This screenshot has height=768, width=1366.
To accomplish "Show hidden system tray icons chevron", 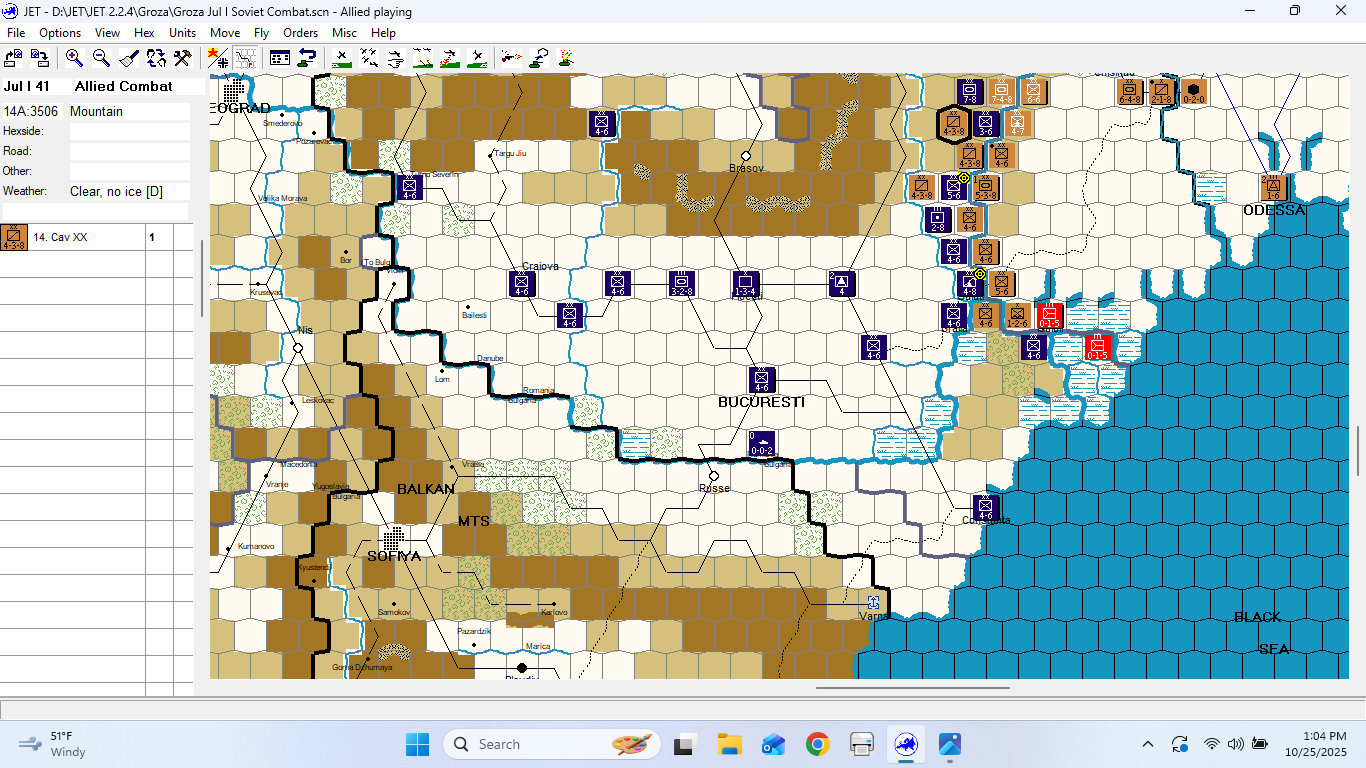I will (1148, 744).
